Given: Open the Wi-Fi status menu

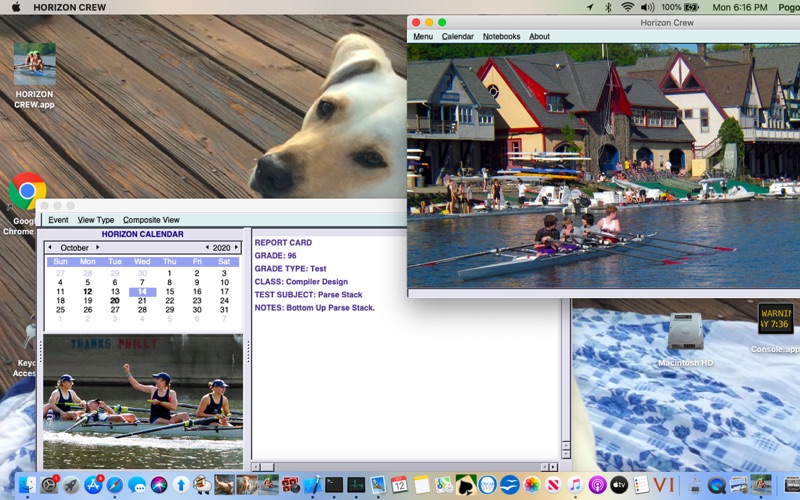Looking at the screenshot, I should pos(627,7).
